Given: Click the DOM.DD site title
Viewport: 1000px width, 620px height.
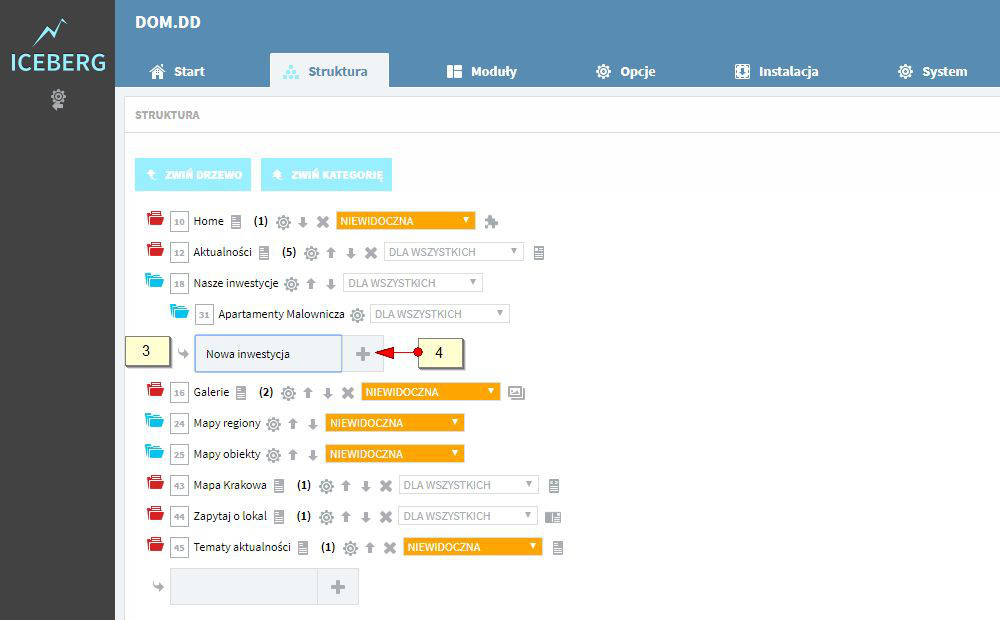Looking at the screenshot, I should (x=168, y=22).
